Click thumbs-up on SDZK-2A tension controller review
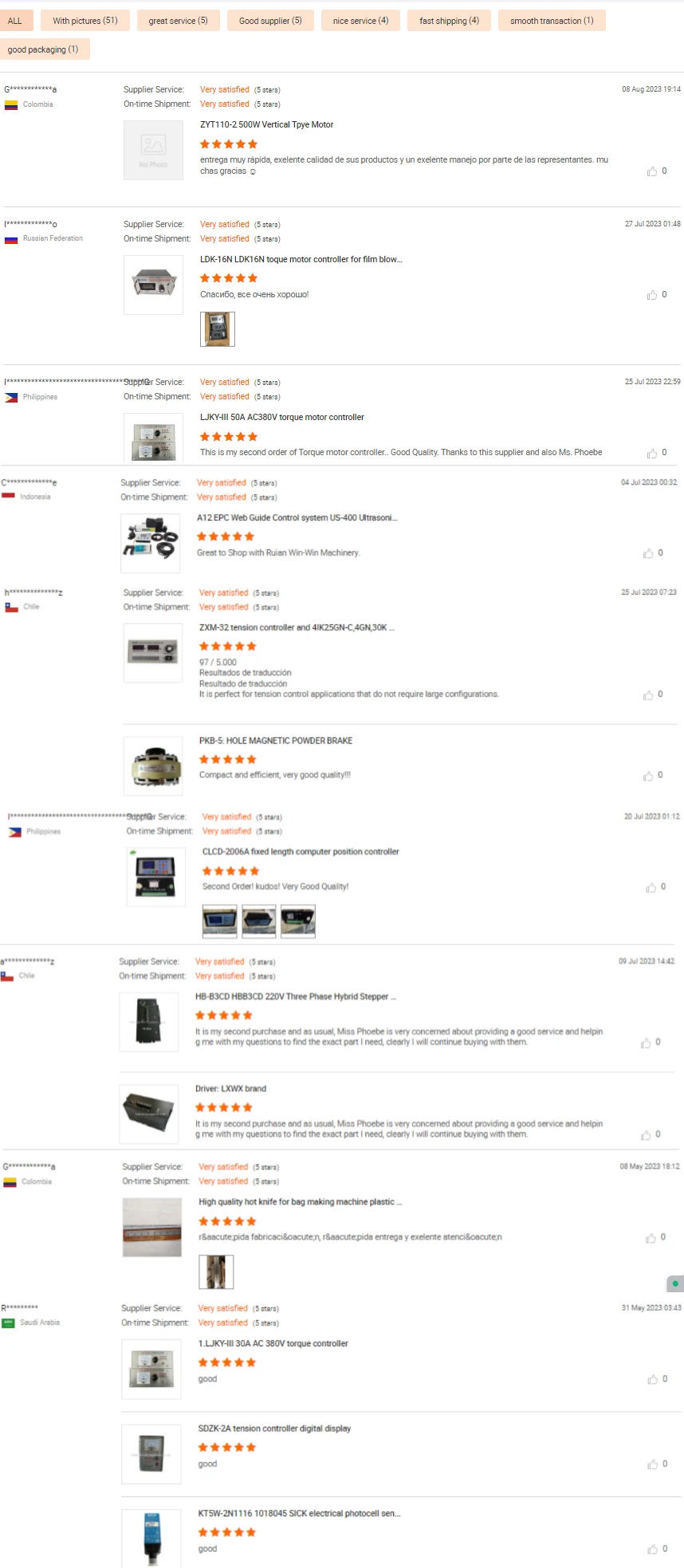 pyautogui.click(x=653, y=1464)
